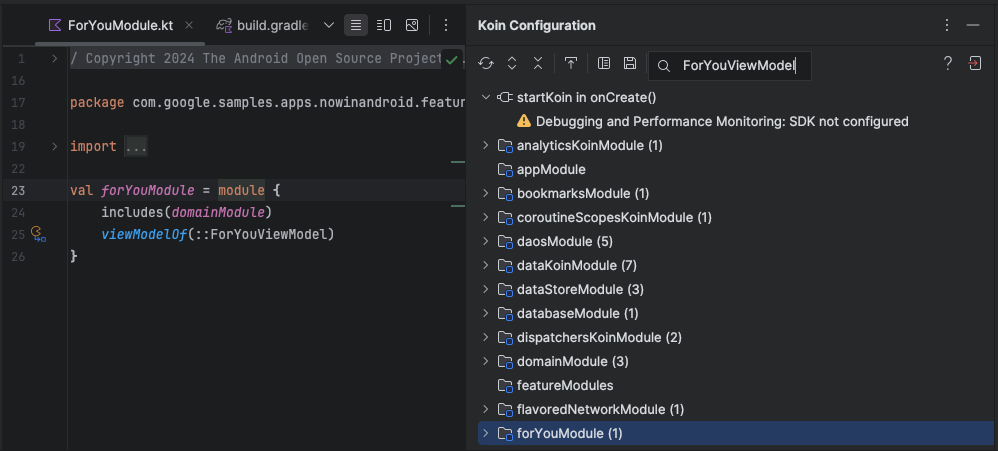
Task: Expand the daosModule (5) tree node
Action: click(x=486, y=241)
